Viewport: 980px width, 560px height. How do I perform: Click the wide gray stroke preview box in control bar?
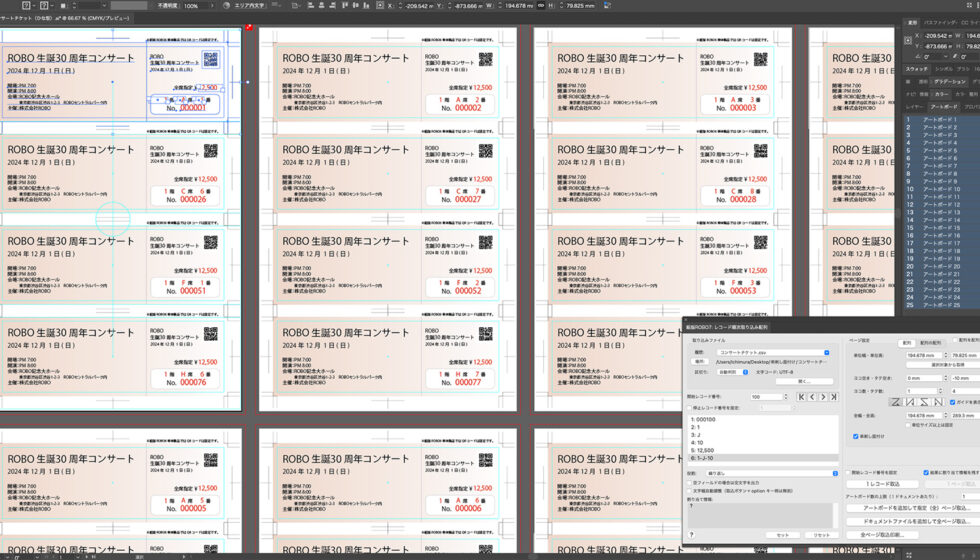click(129, 6)
